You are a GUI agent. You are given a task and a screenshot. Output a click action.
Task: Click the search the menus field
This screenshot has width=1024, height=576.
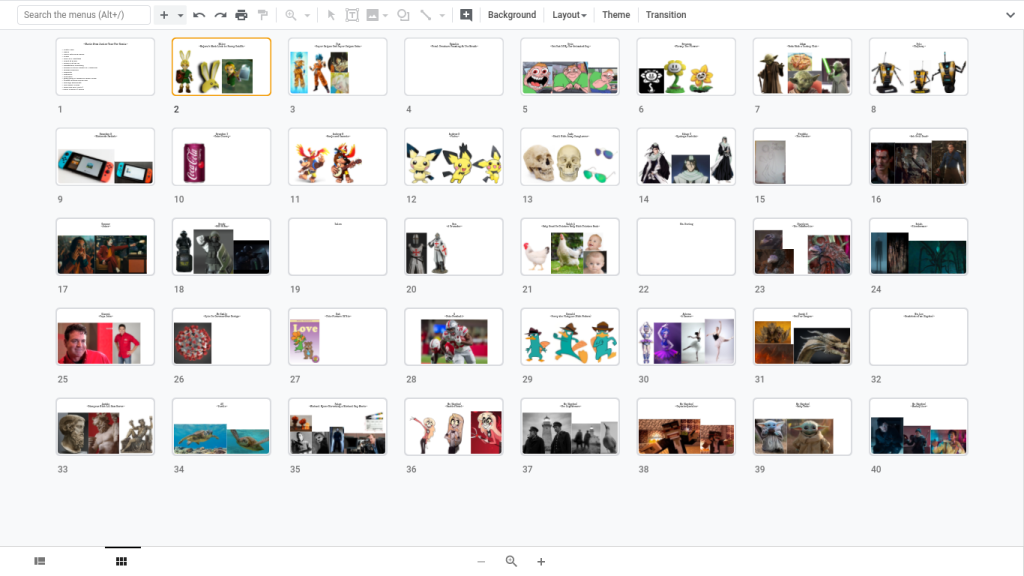pyautogui.click(x=84, y=15)
